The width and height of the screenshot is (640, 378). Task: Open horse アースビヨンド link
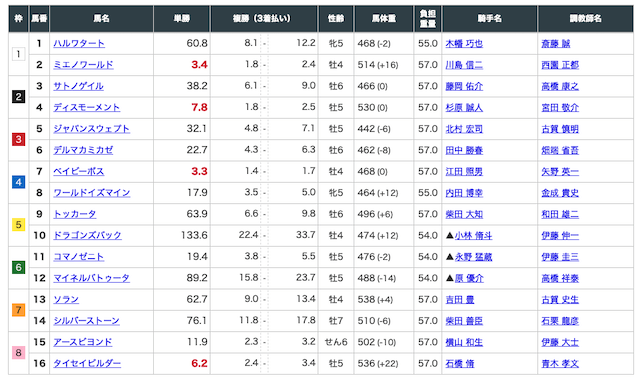pos(83,342)
